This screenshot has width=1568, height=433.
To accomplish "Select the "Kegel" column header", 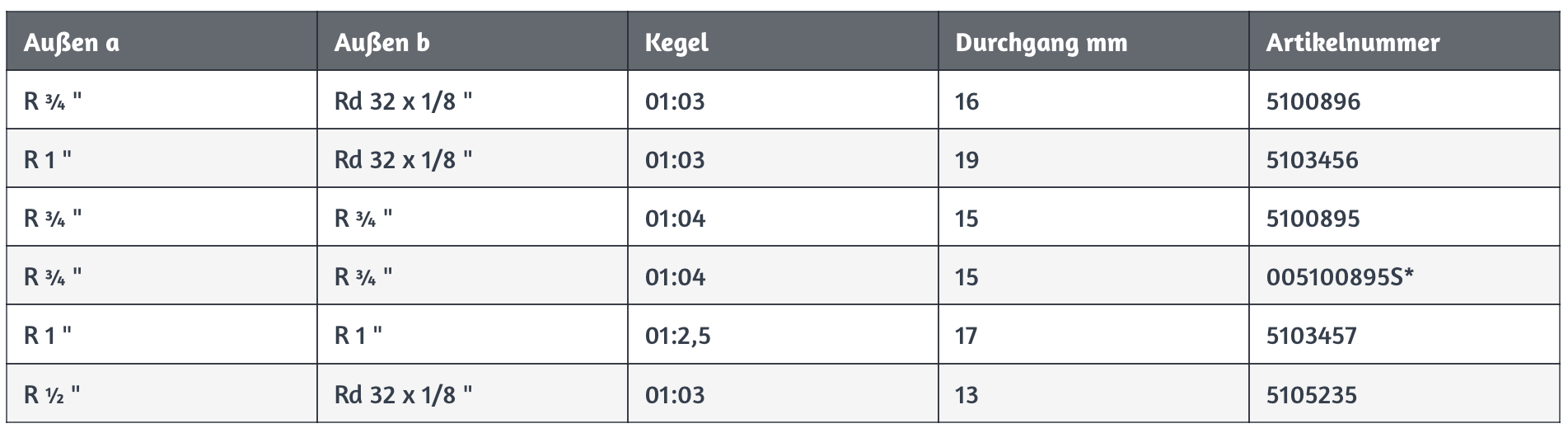I will 676,43.
